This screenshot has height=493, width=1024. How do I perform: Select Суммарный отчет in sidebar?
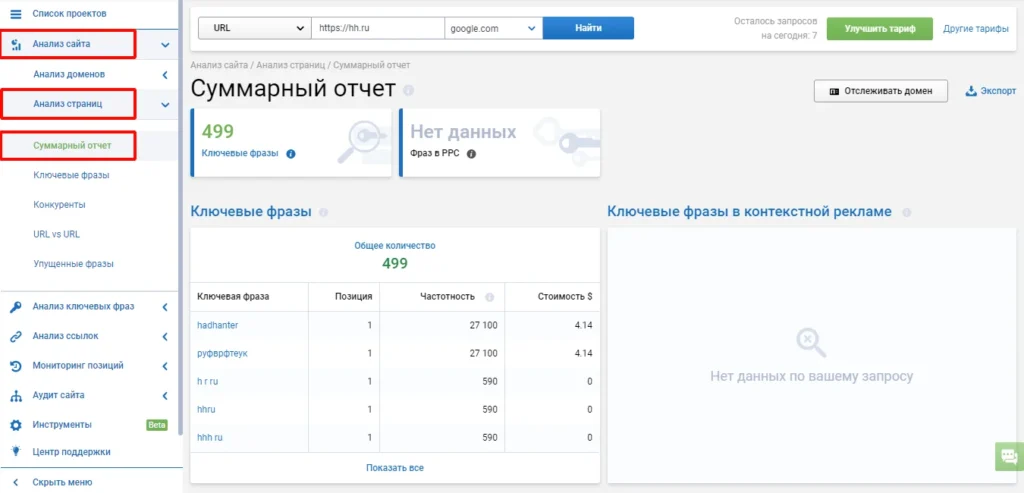point(72,146)
